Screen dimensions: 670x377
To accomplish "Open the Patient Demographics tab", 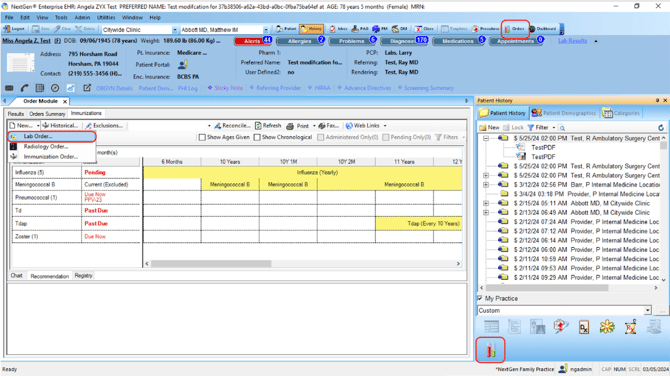I will click(564, 113).
